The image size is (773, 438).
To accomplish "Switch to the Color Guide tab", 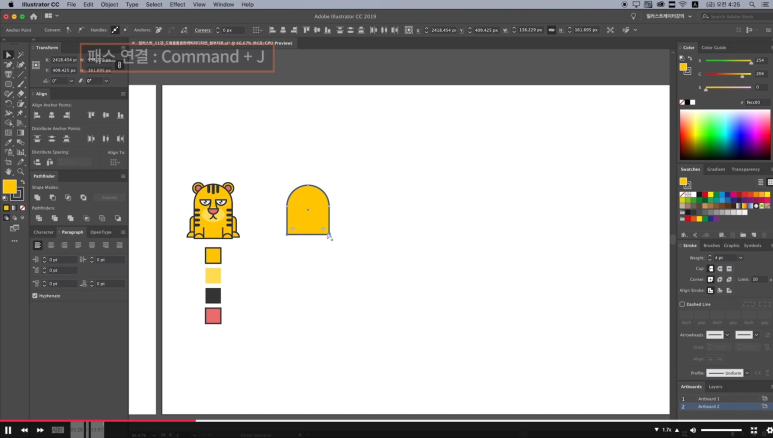I will tap(714, 48).
